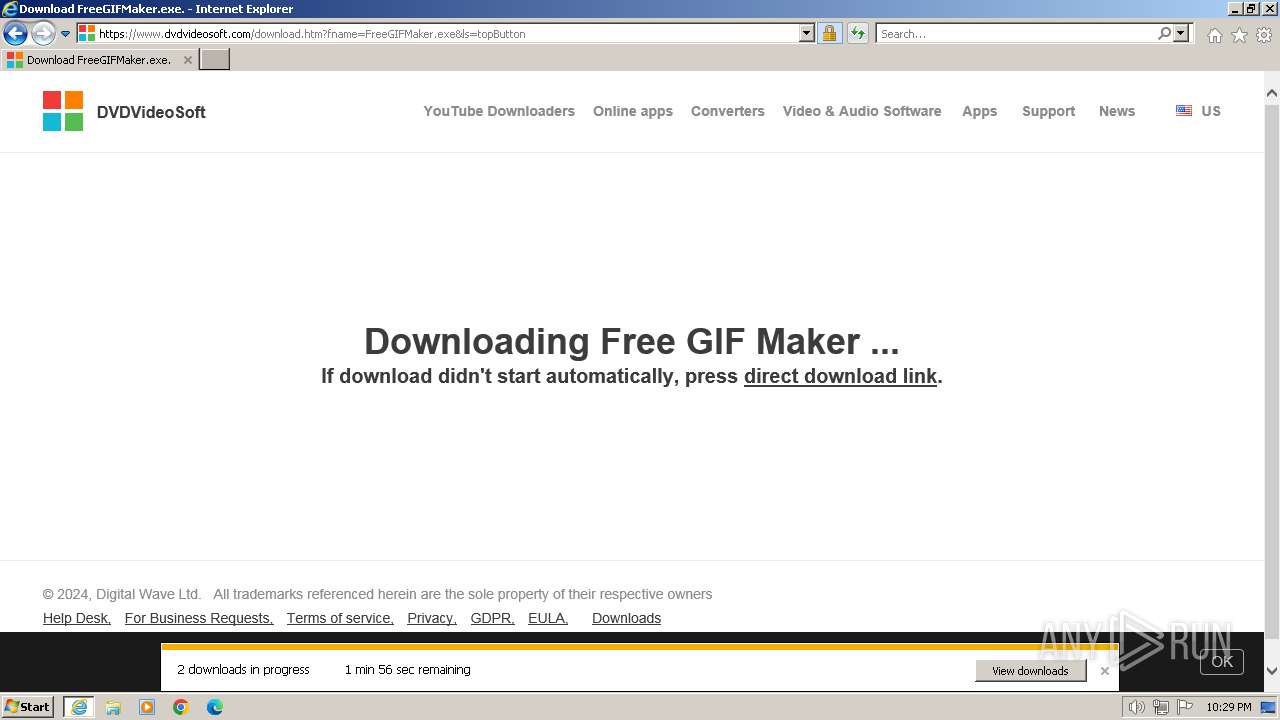Click the Internet Explorer title bar icon
This screenshot has height=720, width=1280.
pyautogui.click(x=10, y=9)
